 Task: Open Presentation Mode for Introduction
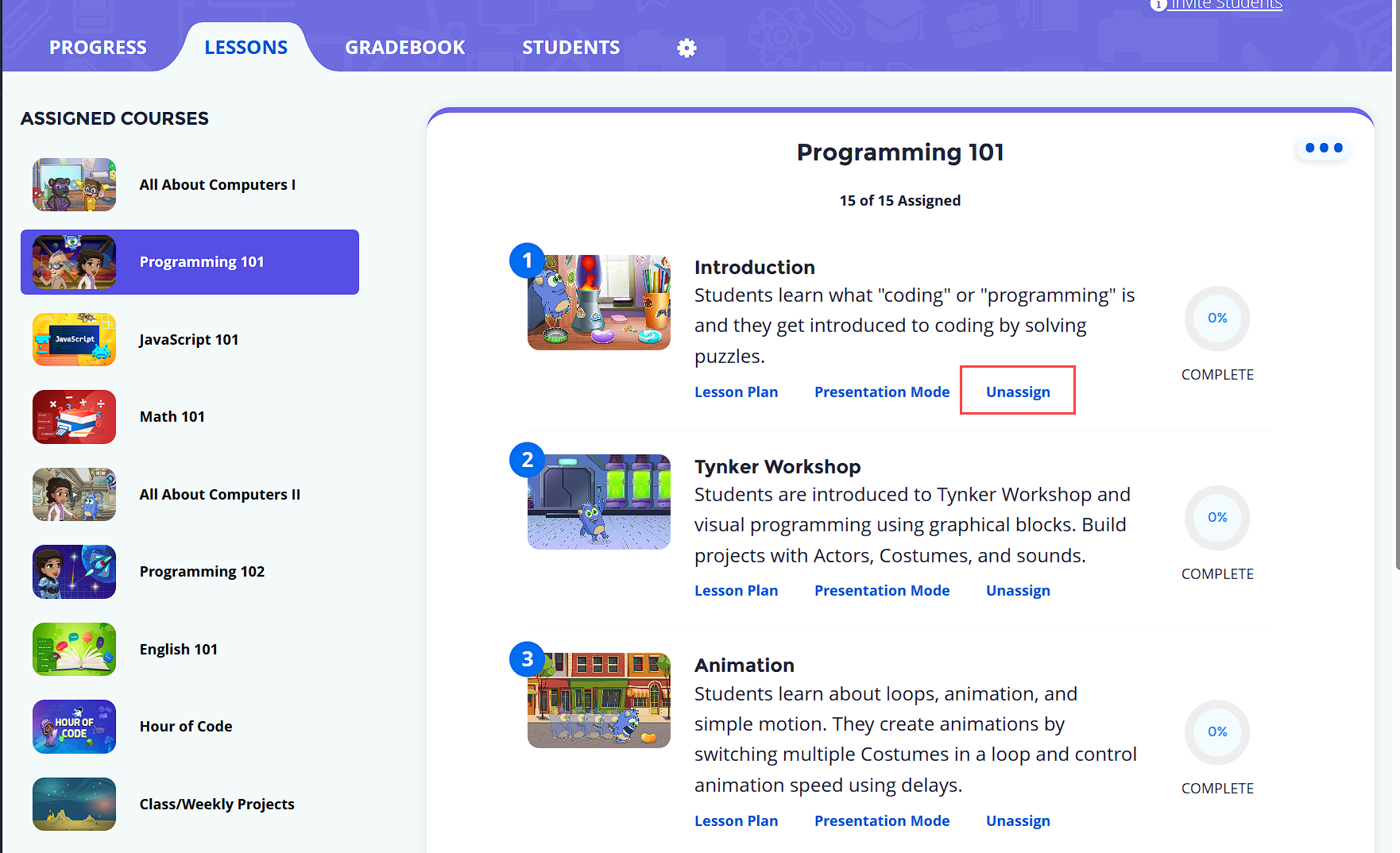882,392
